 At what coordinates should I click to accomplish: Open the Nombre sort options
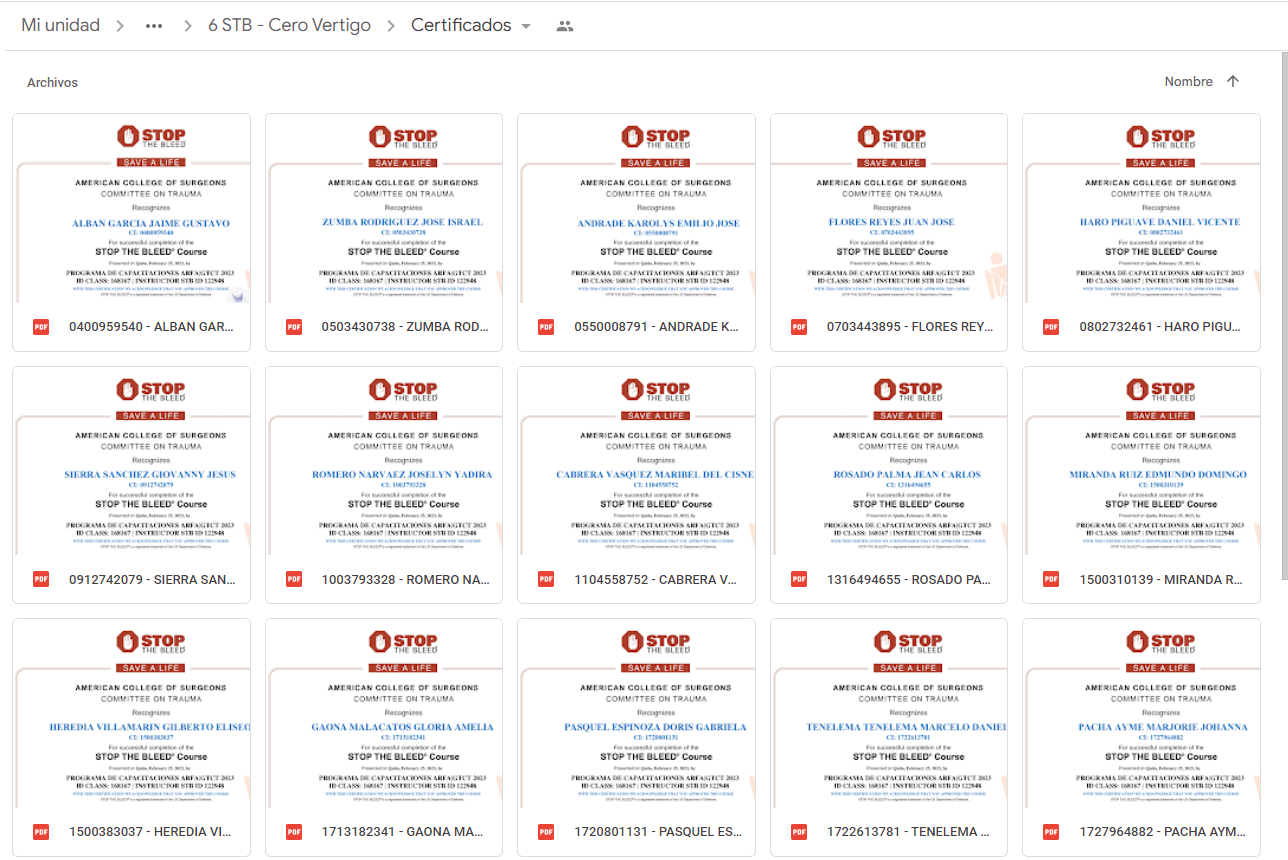click(1188, 82)
